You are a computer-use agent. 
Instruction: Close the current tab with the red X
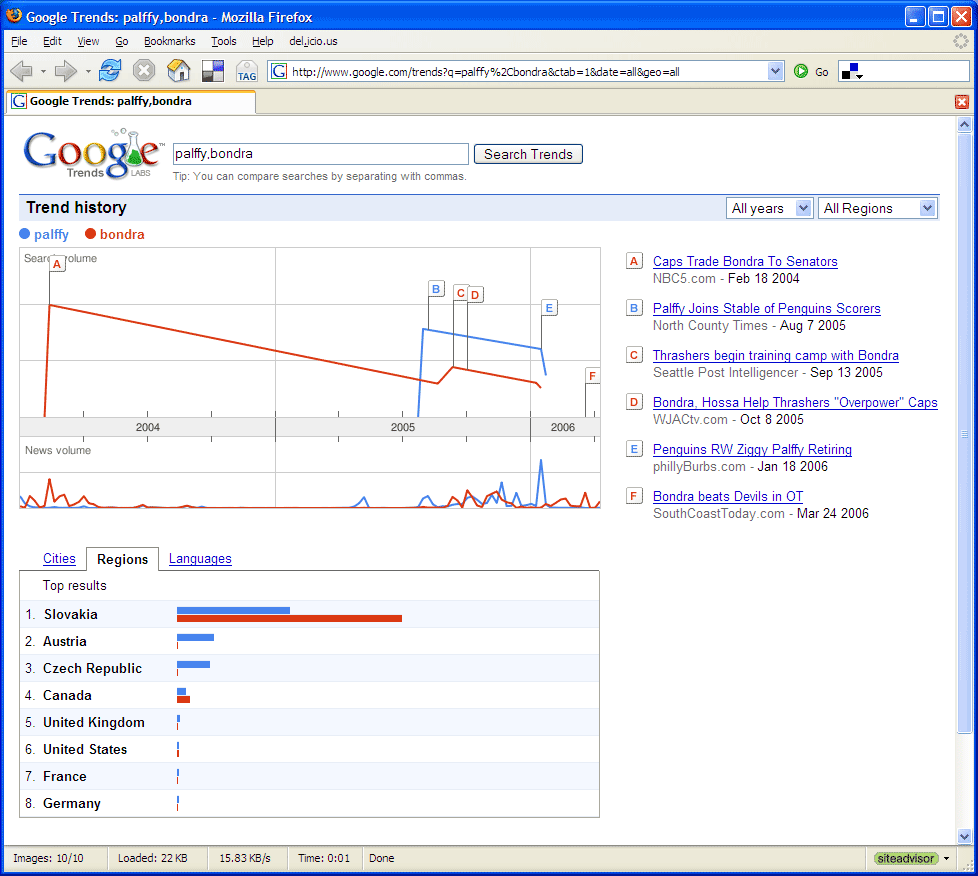click(x=961, y=102)
